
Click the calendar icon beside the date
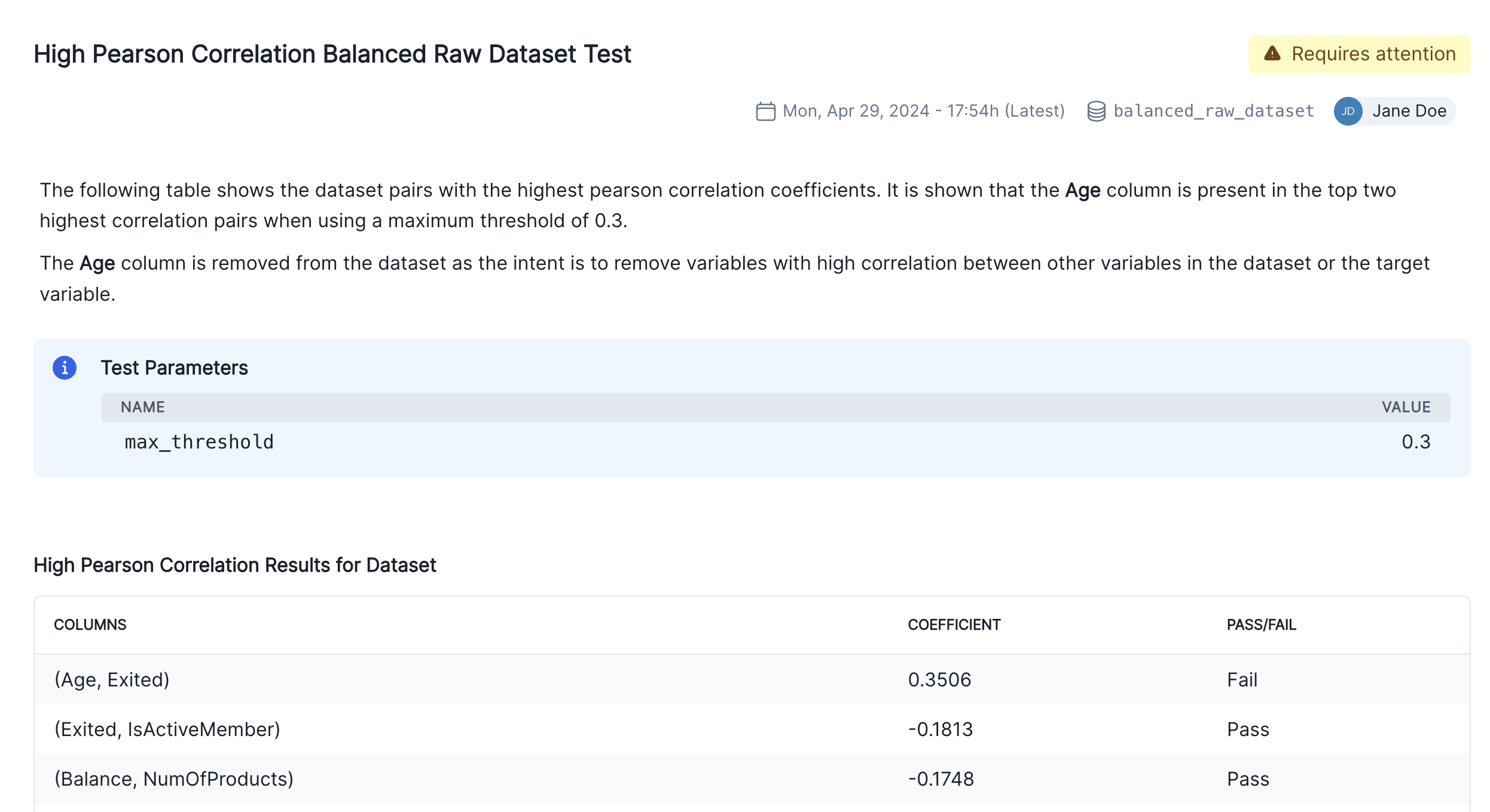pos(766,111)
